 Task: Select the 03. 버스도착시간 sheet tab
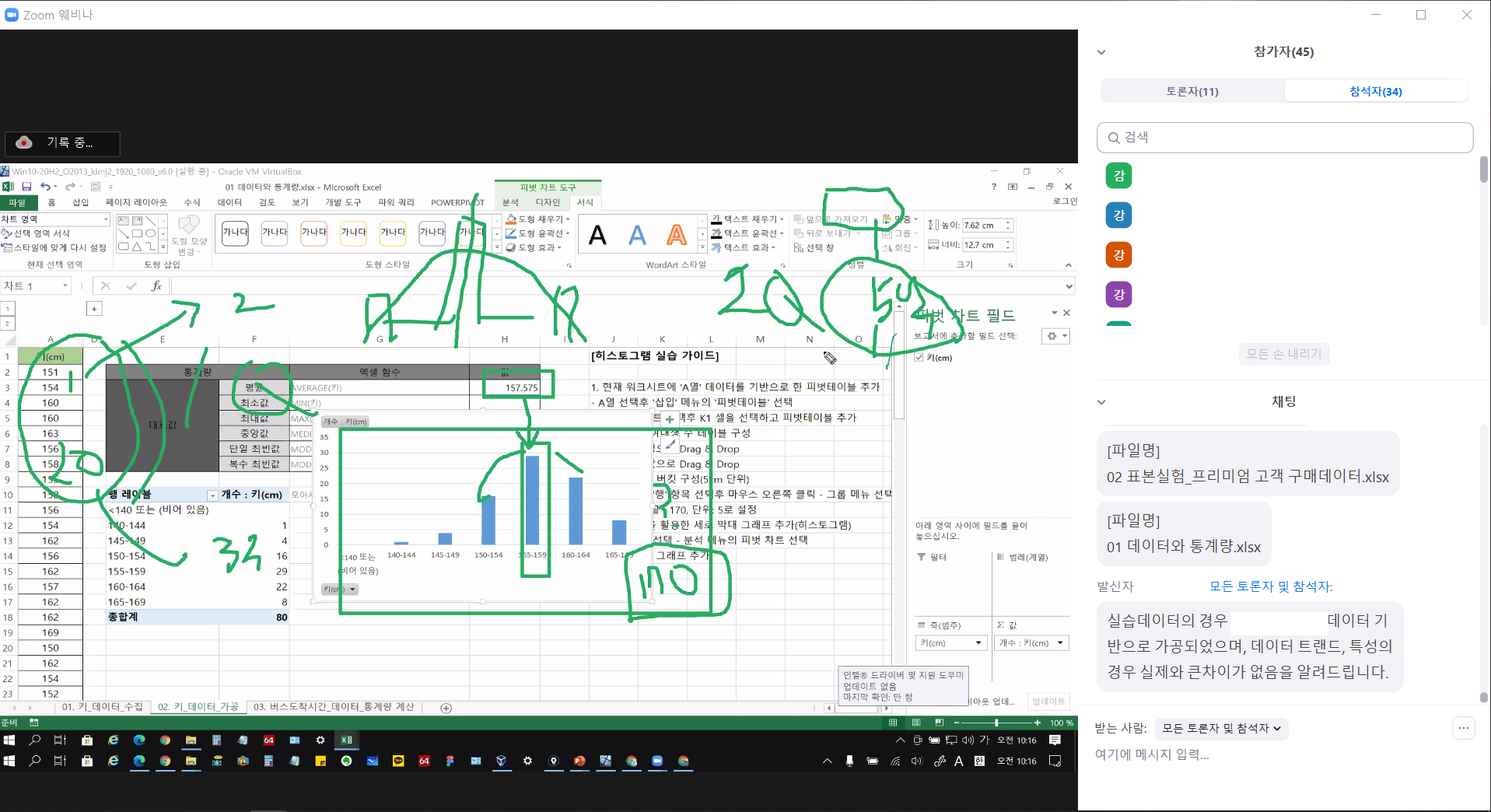[x=334, y=707]
